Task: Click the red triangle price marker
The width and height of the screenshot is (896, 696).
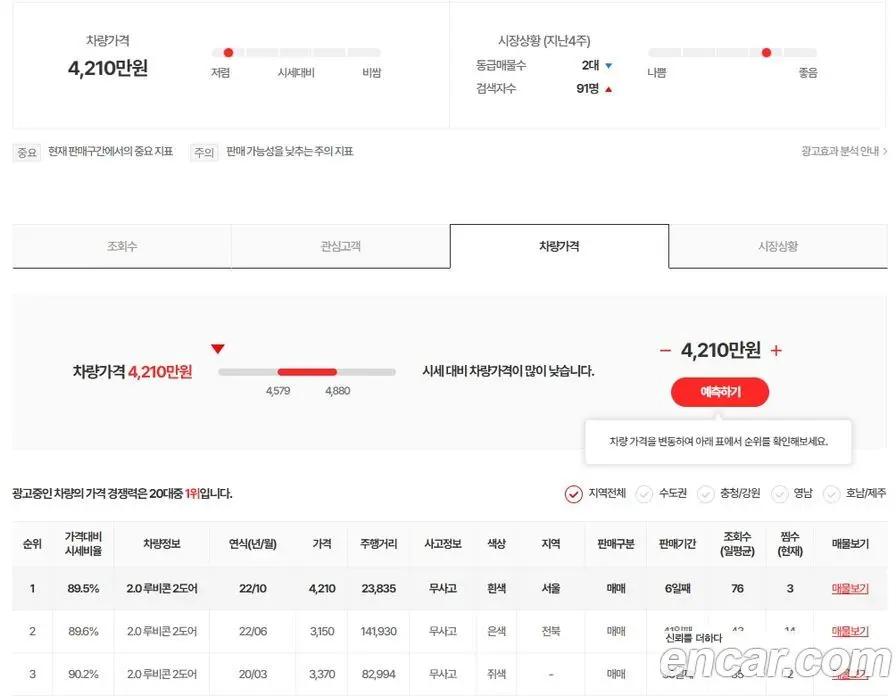Action: point(218,349)
